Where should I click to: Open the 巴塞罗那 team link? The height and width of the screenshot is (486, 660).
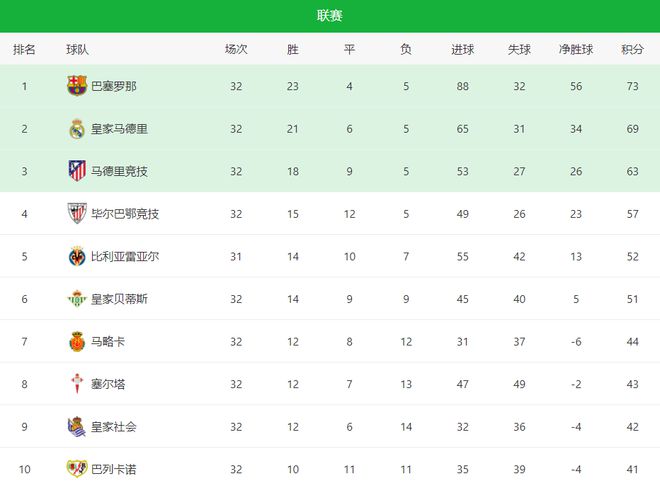pyautogui.click(x=114, y=87)
